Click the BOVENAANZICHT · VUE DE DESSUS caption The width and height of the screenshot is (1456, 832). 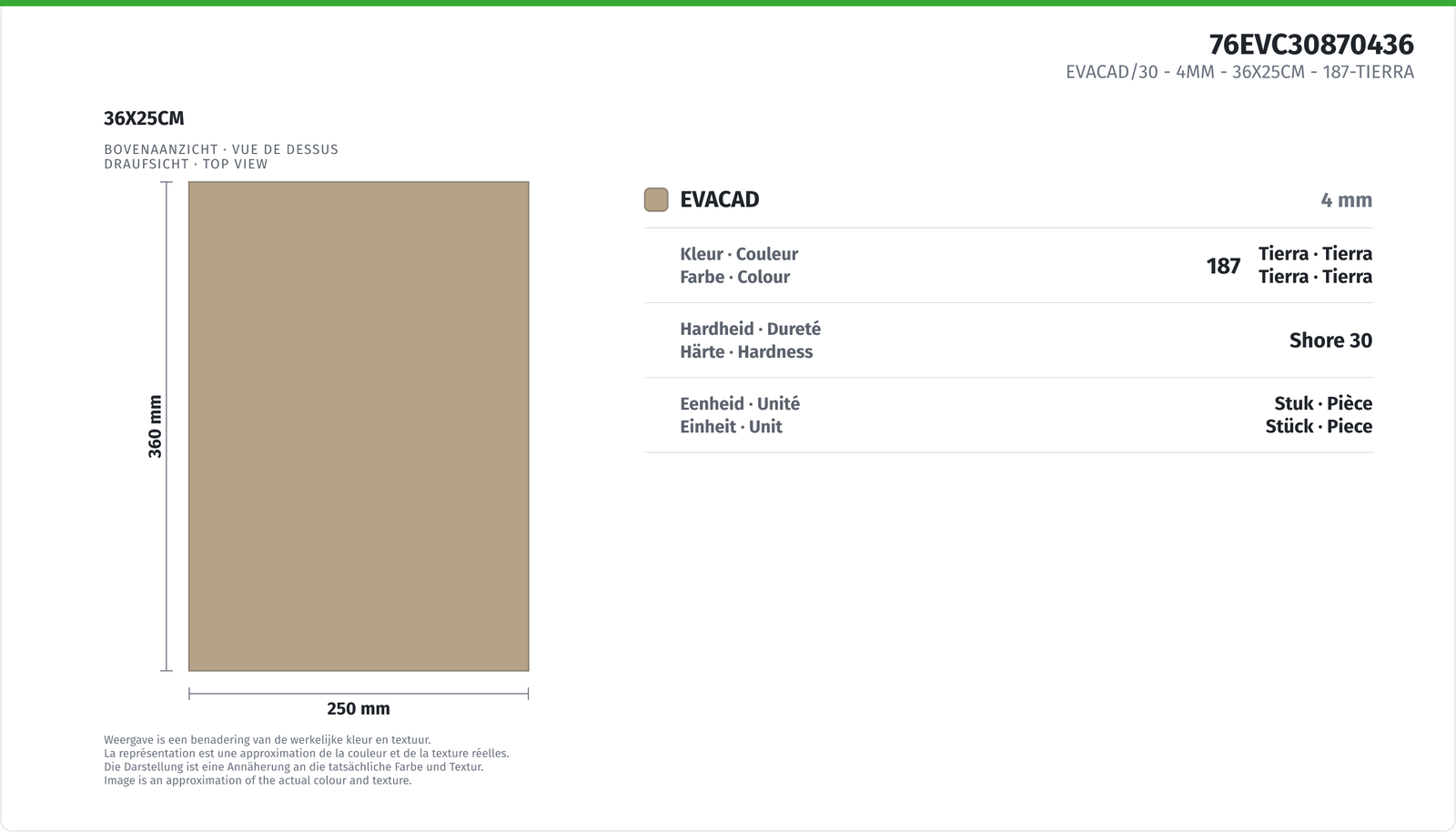click(x=221, y=149)
